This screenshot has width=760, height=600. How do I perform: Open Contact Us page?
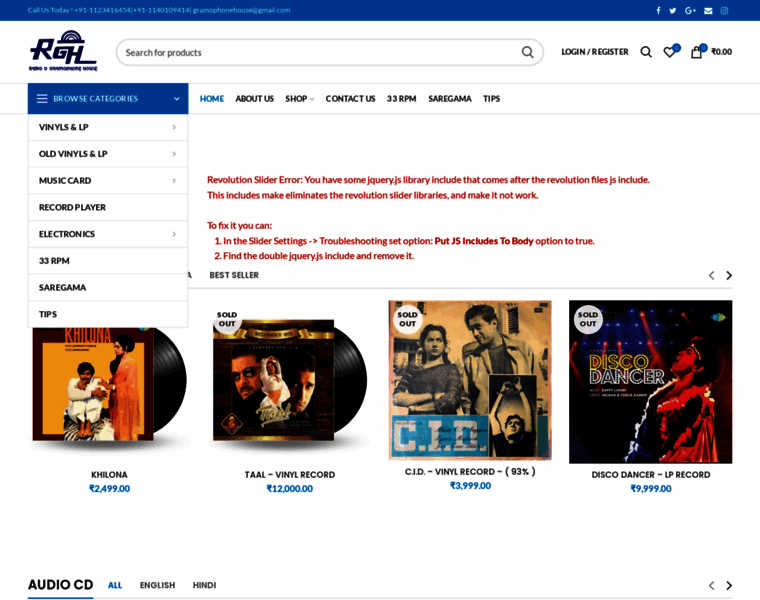[x=350, y=99]
